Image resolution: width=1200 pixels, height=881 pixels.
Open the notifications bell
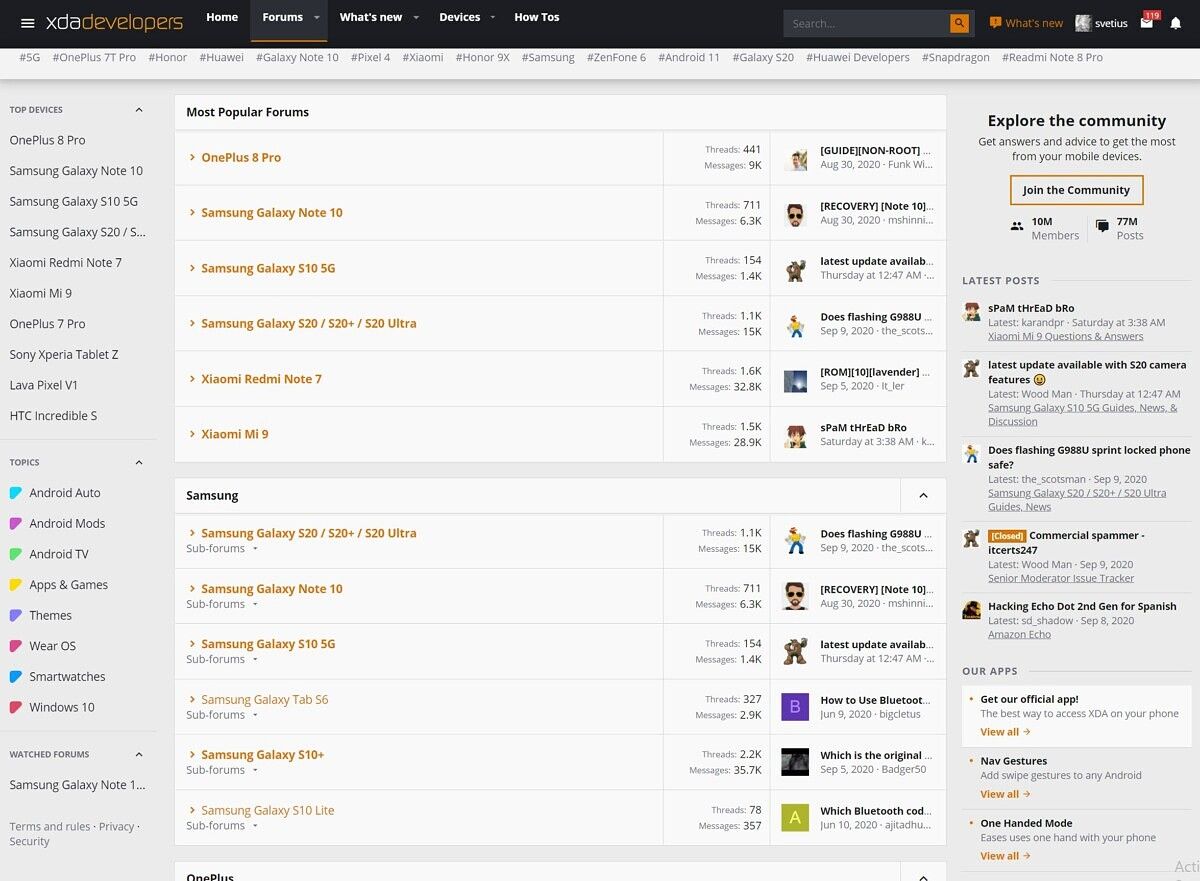point(1178,23)
